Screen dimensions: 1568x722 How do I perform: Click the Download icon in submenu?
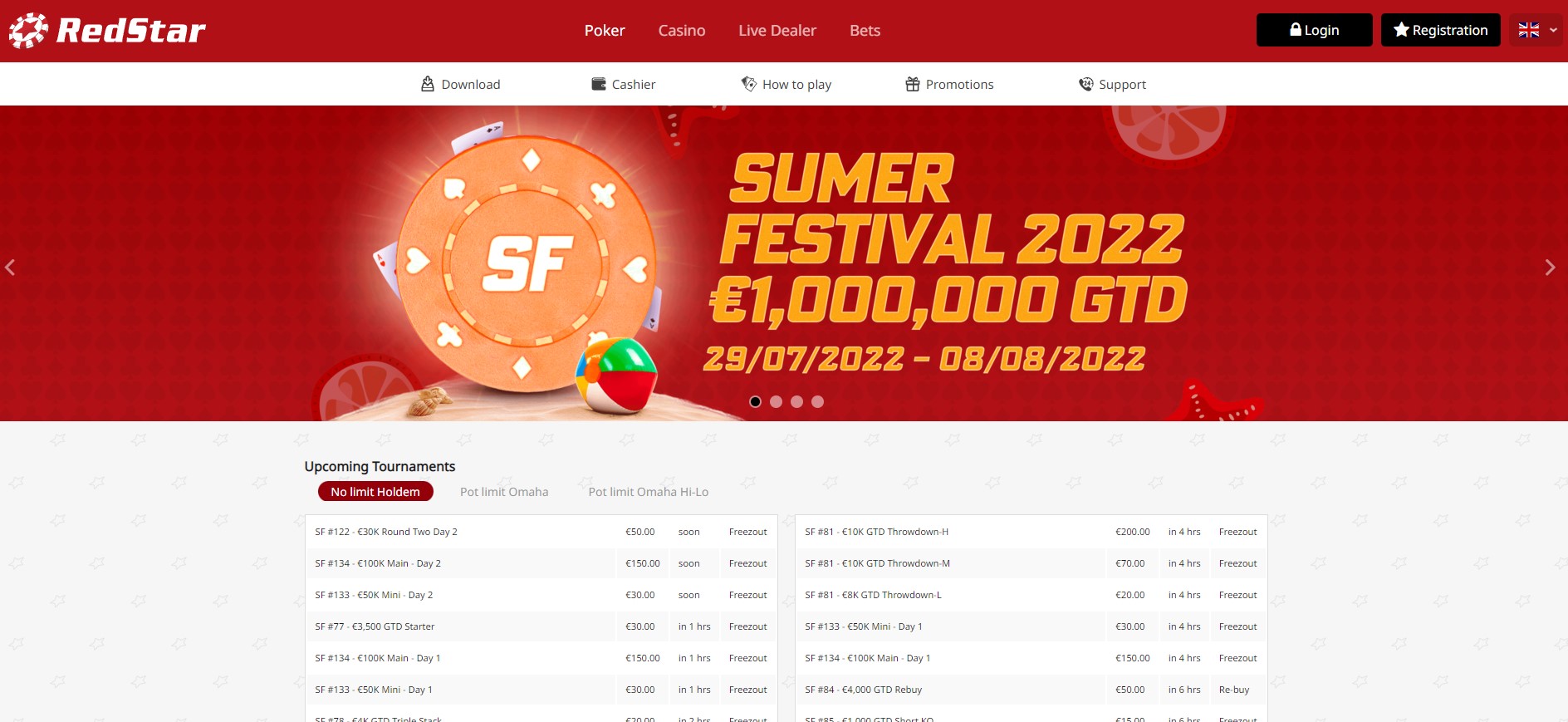click(428, 84)
